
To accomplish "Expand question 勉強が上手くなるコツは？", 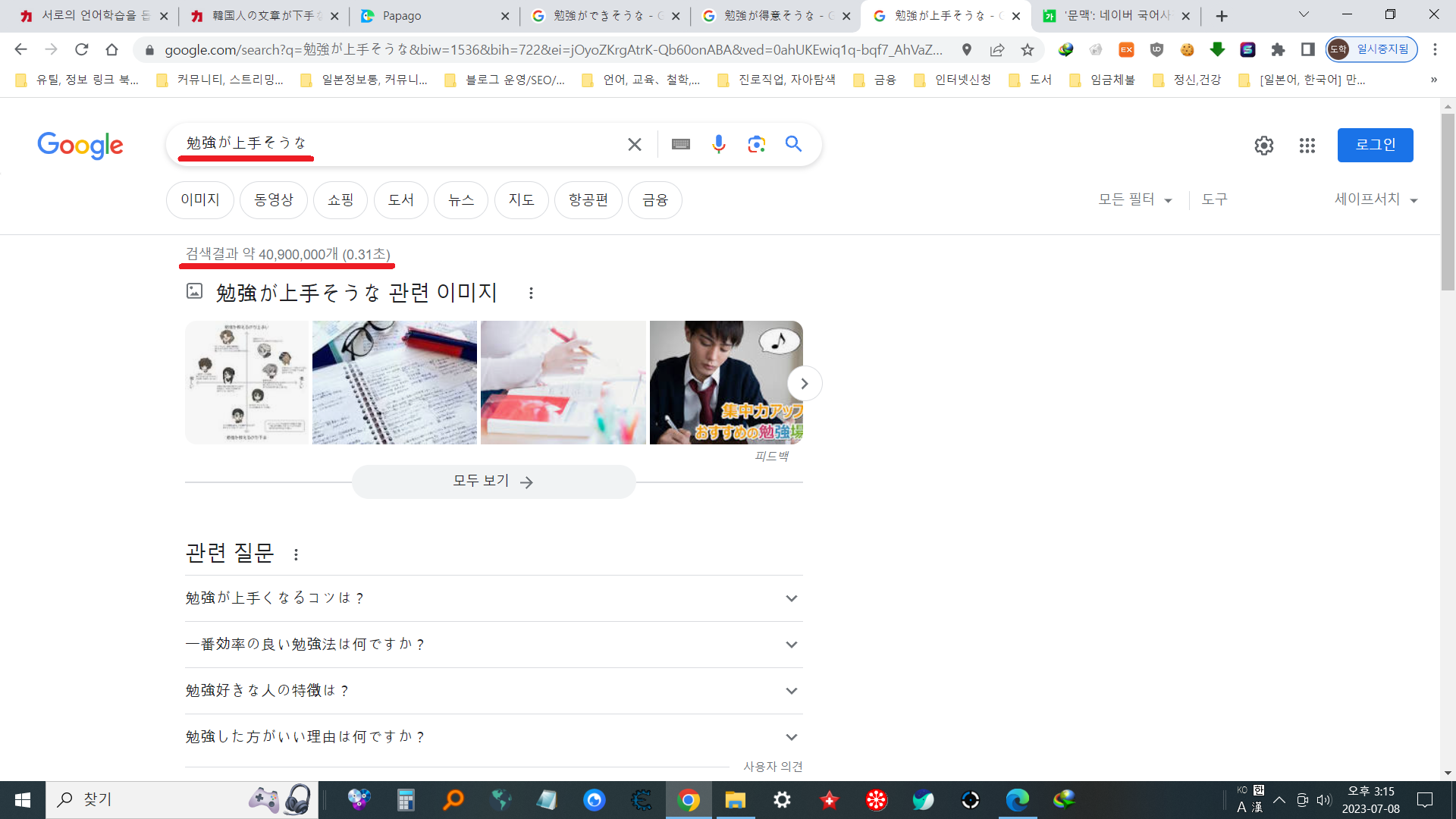I will (493, 598).
